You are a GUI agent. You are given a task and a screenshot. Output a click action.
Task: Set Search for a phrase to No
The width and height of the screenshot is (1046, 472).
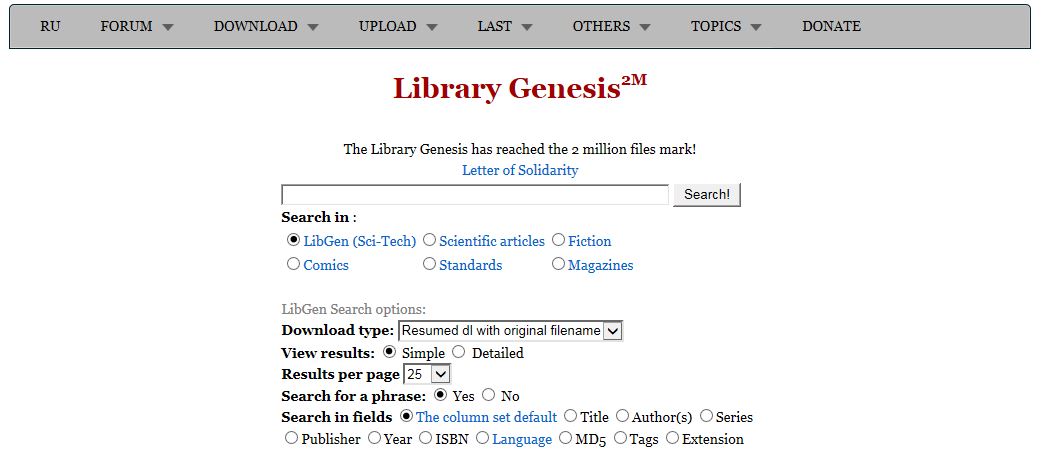point(488,395)
